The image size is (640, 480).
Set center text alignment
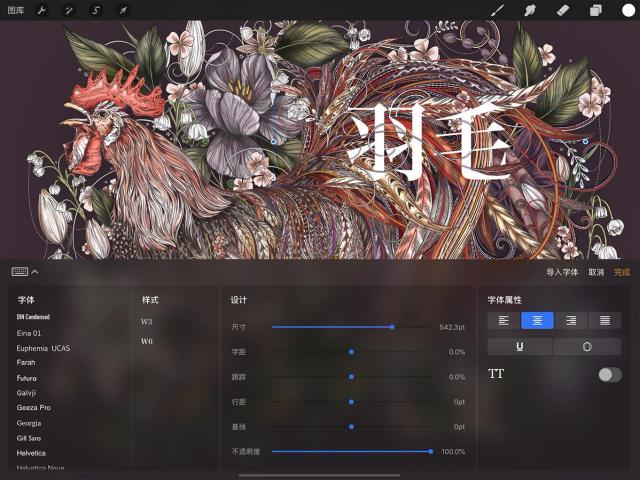point(537,321)
